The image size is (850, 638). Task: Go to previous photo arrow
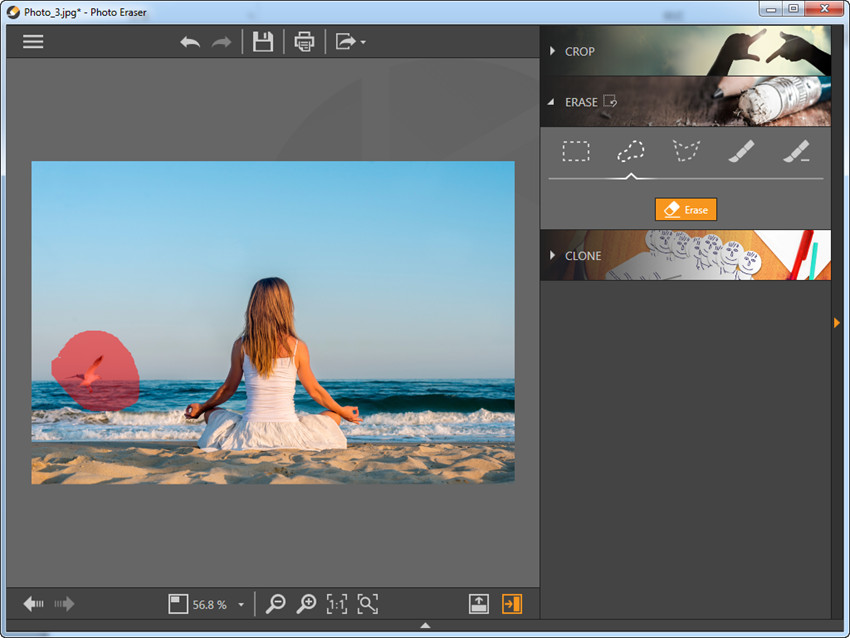[34, 603]
